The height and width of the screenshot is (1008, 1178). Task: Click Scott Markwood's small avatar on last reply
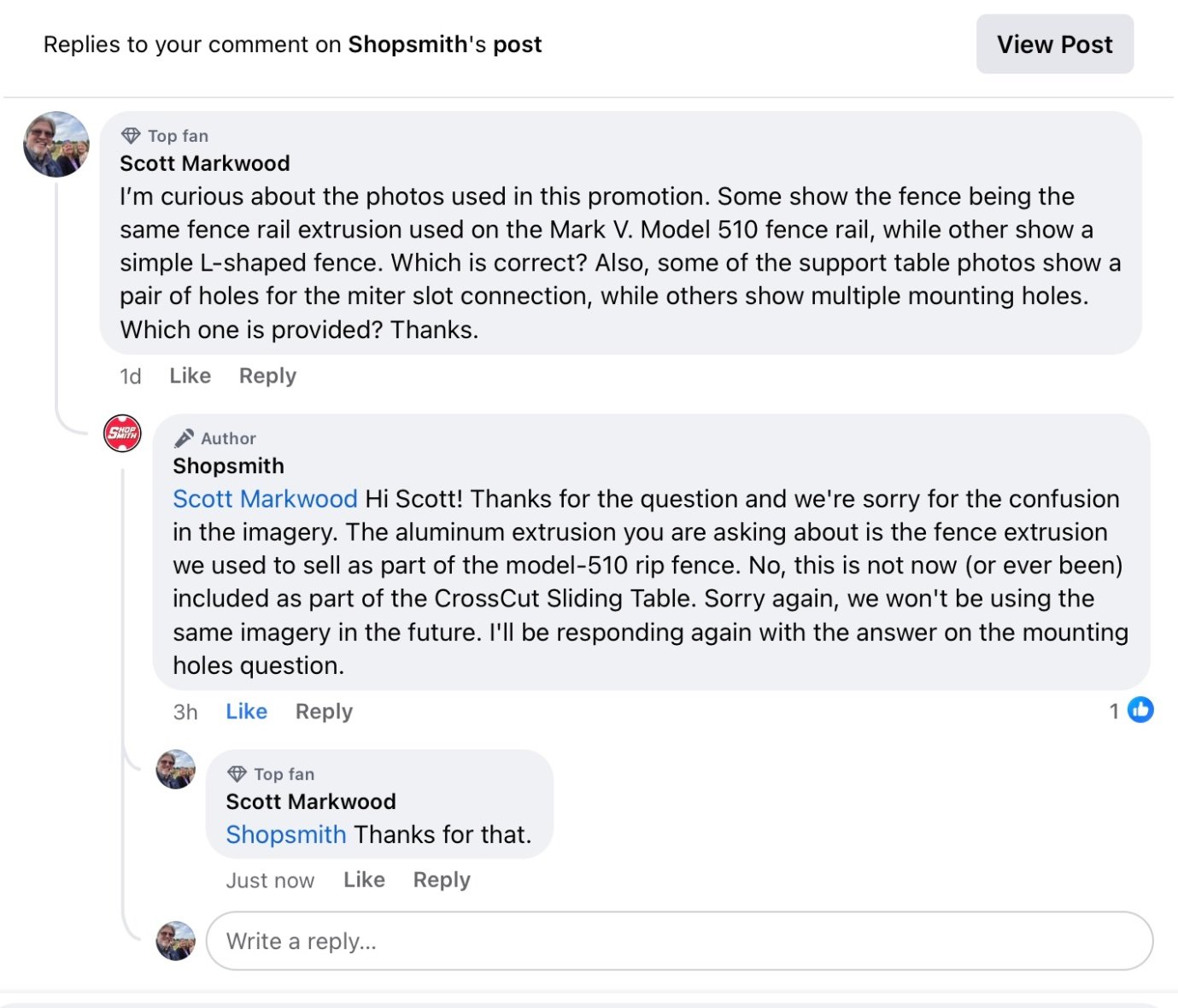click(176, 770)
